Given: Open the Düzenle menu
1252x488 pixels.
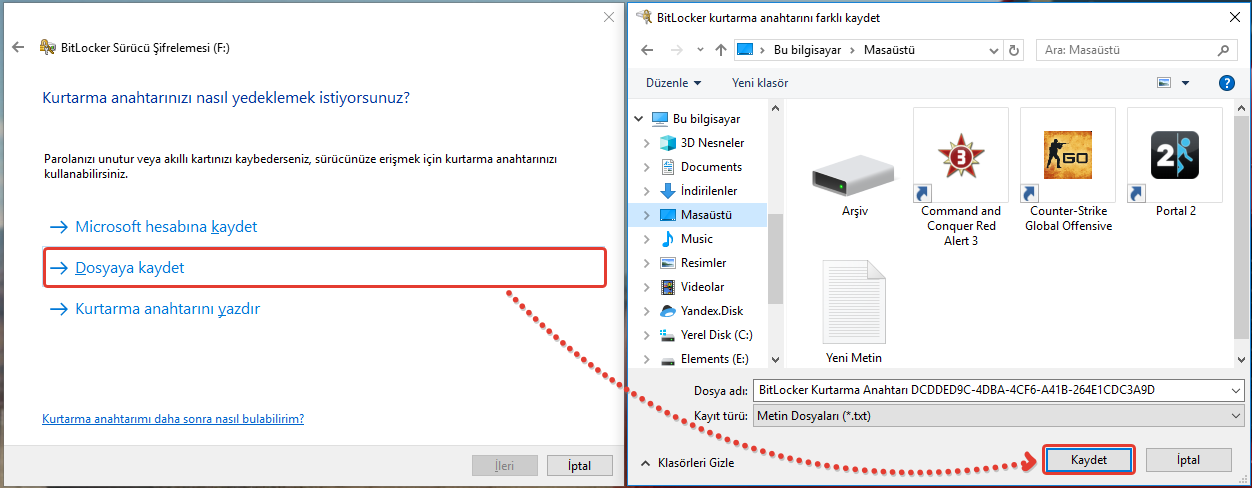Looking at the screenshot, I should click(673, 83).
